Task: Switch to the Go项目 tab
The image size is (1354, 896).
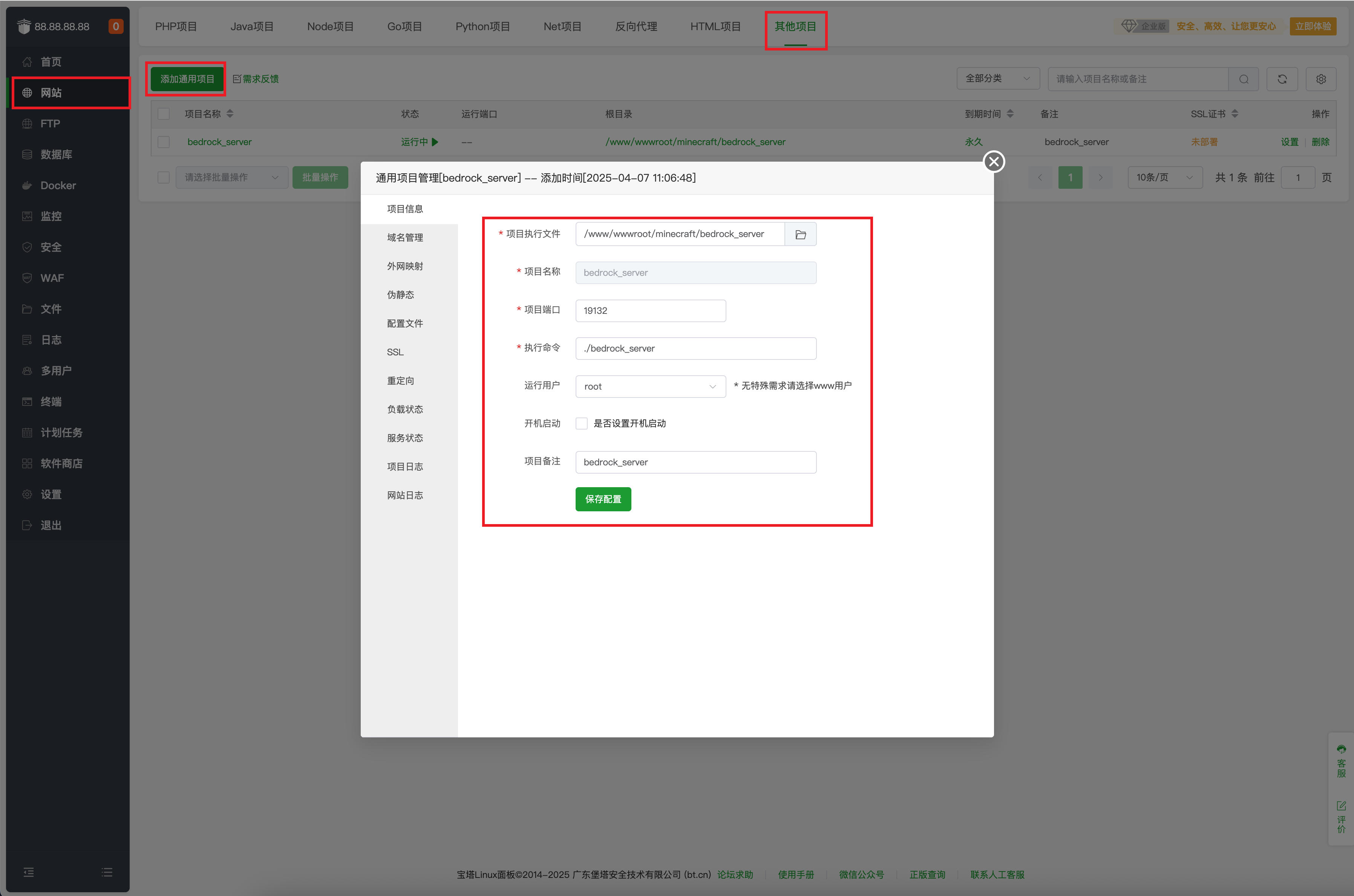Action: click(405, 26)
